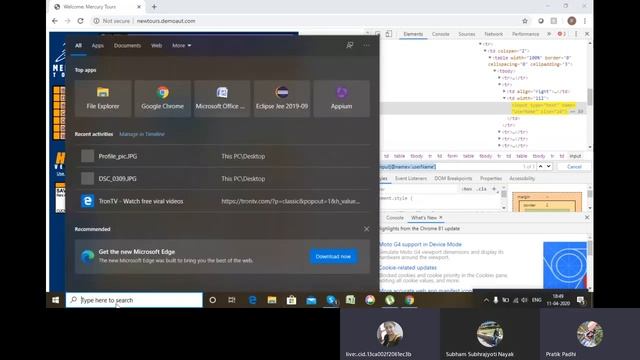
Task: Select Subham Subhrajyoti Nayak participant thumbnail
Action: point(490,334)
